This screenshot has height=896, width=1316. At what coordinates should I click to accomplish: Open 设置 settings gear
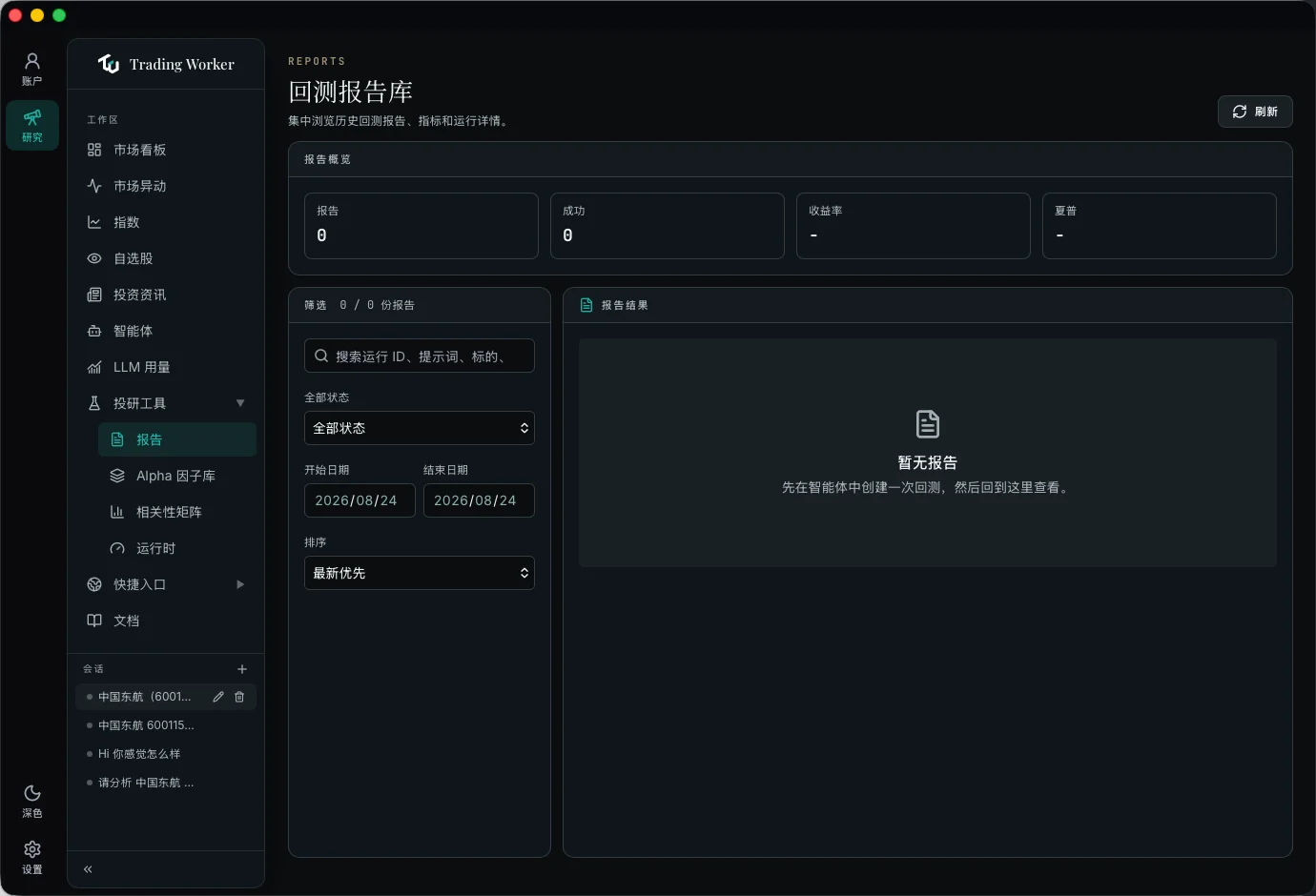tap(32, 857)
